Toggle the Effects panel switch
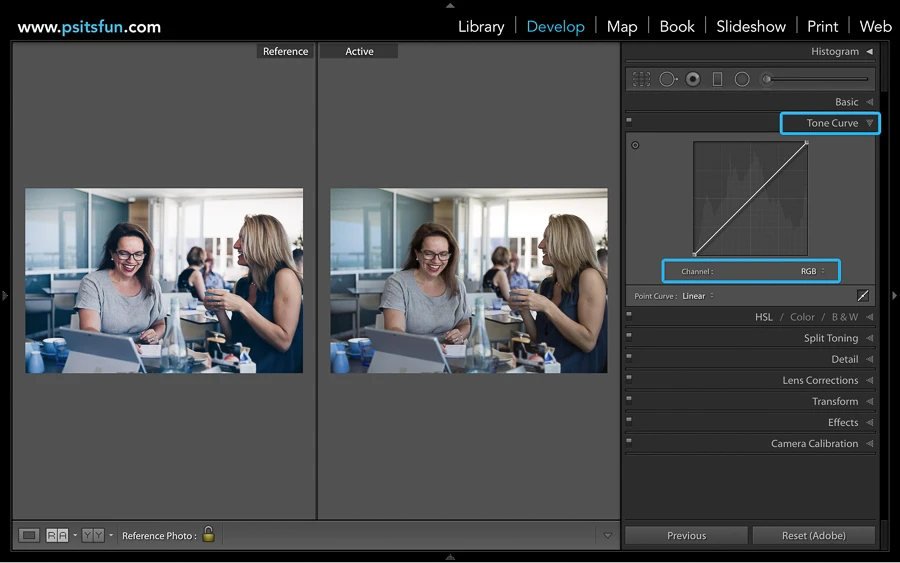Screen dimensions: 900x563 629,420
